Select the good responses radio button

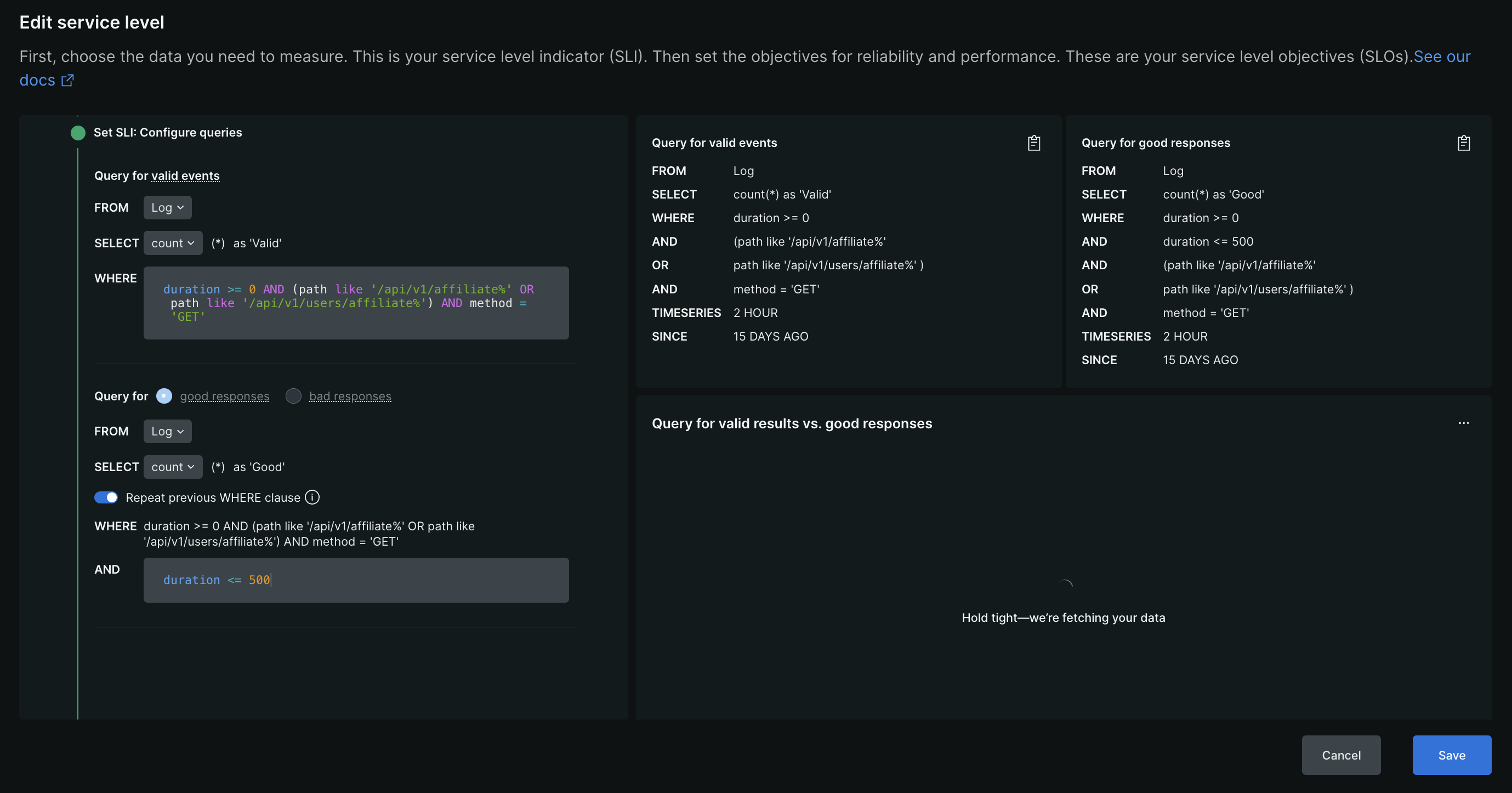(x=164, y=396)
